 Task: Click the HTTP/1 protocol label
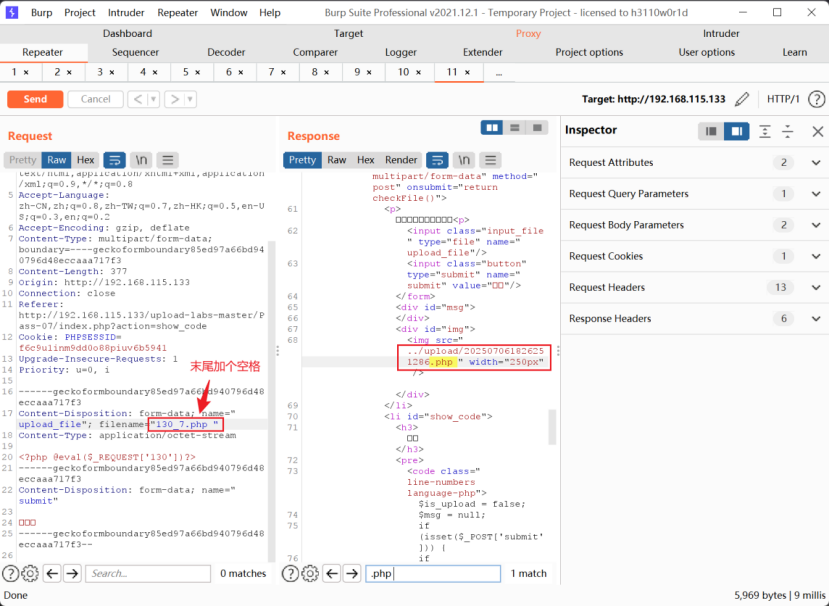pyautogui.click(x=783, y=99)
